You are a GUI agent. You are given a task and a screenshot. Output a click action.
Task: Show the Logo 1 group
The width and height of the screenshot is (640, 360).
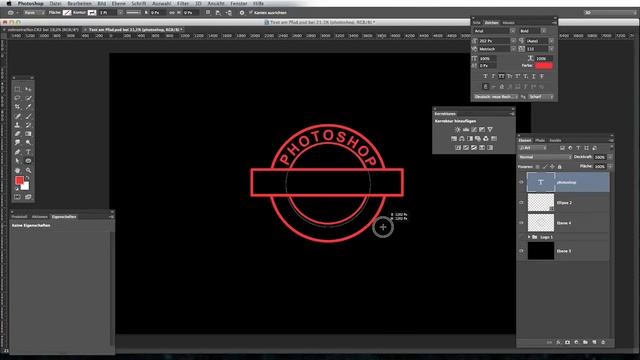coord(521,237)
